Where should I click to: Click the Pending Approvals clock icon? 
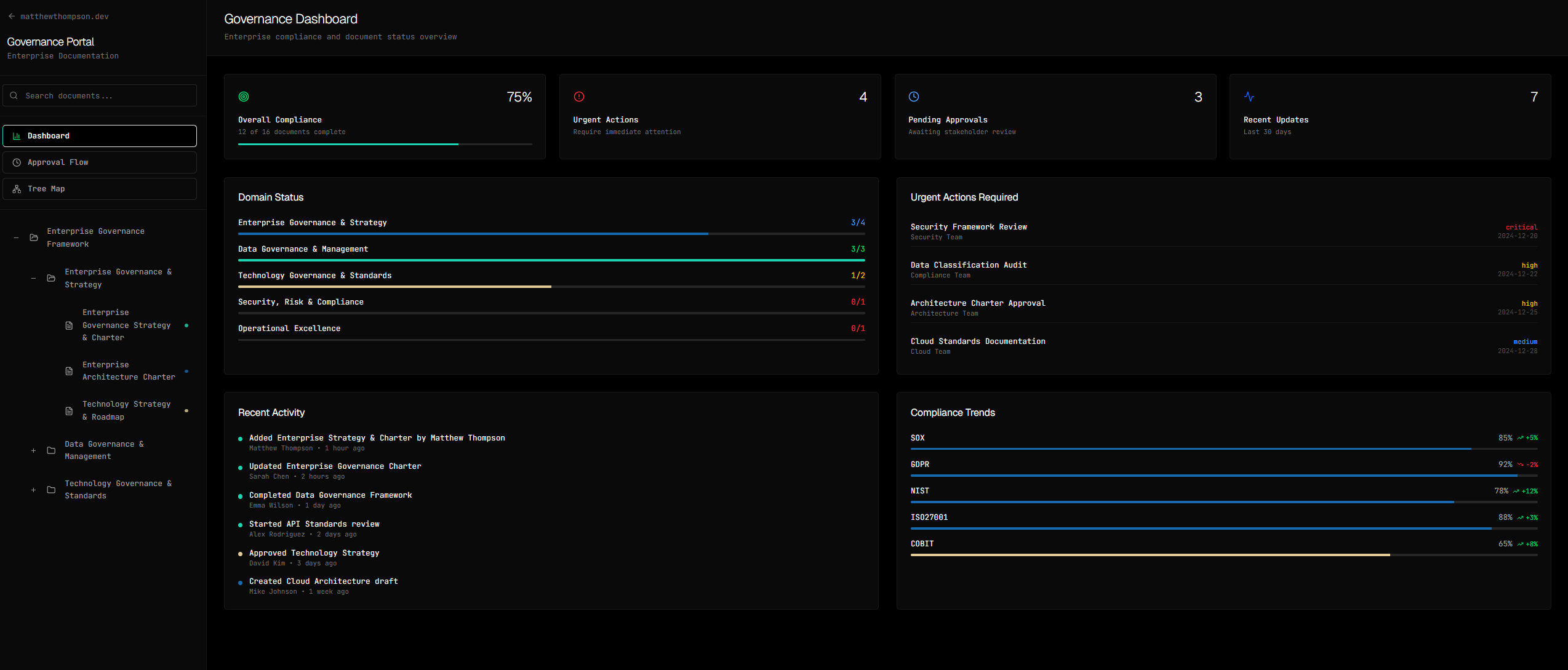[x=913, y=97]
